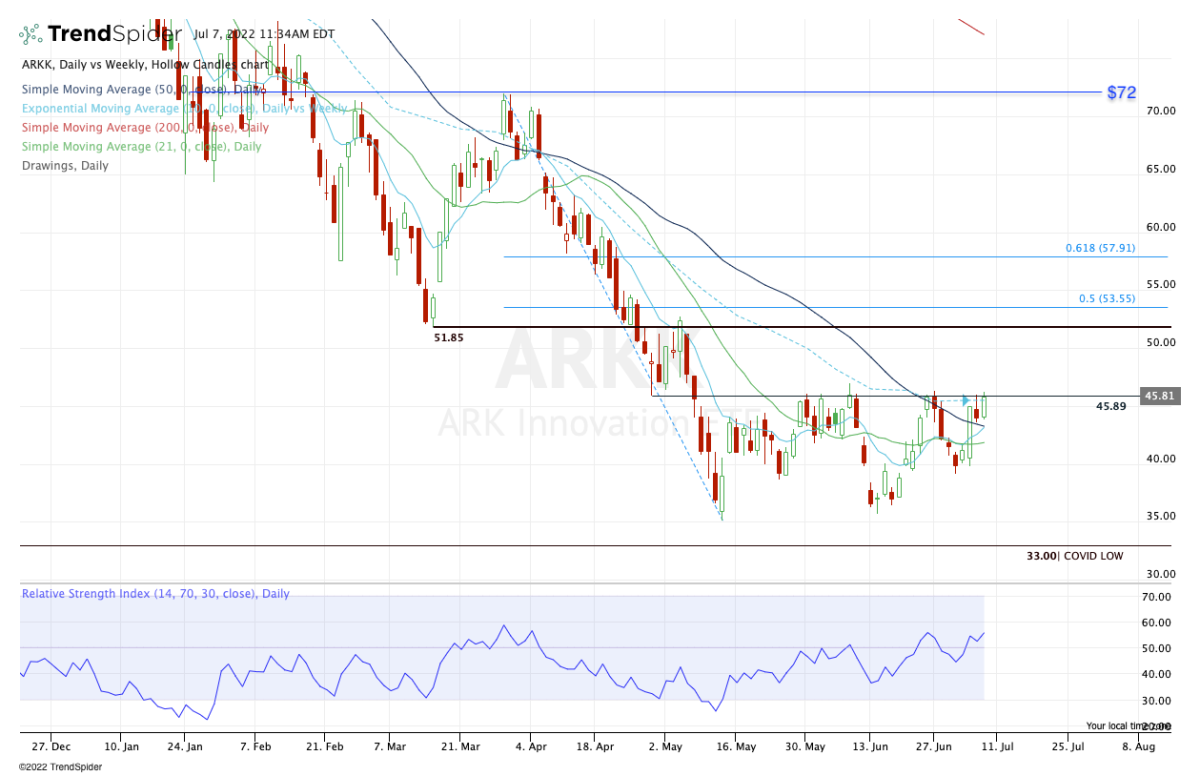The height and width of the screenshot is (776, 1200).
Task: Click the TrendSpider logo icon
Action: coord(31,35)
